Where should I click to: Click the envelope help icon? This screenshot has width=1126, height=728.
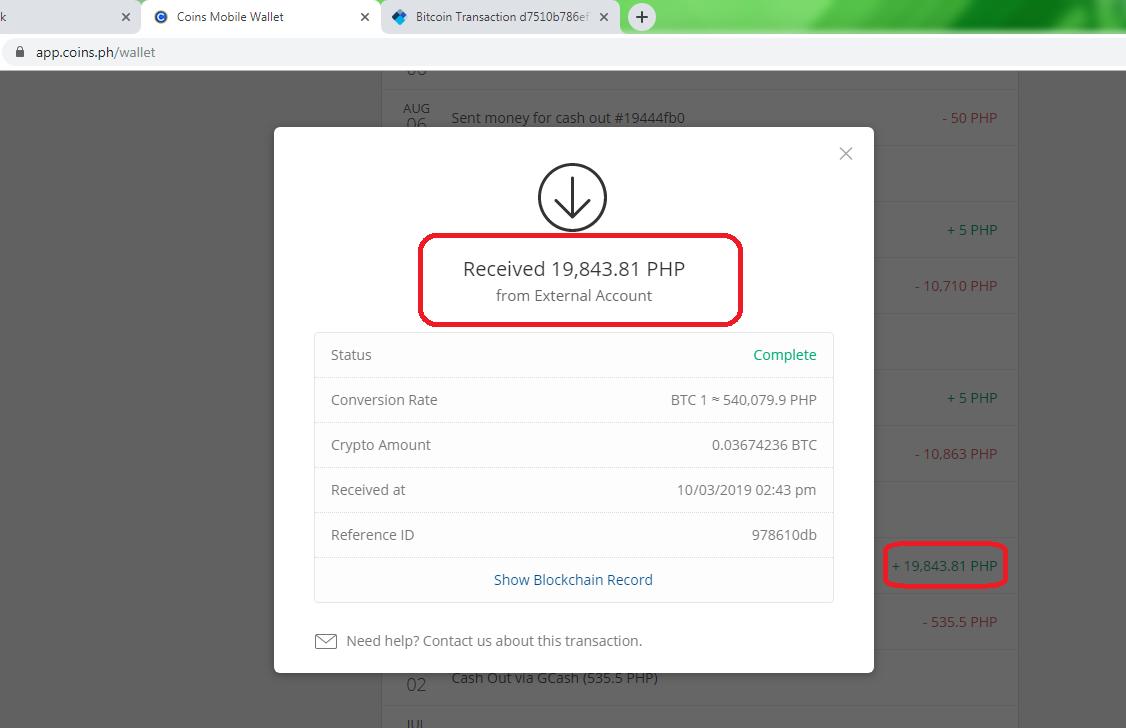click(326, 641)
